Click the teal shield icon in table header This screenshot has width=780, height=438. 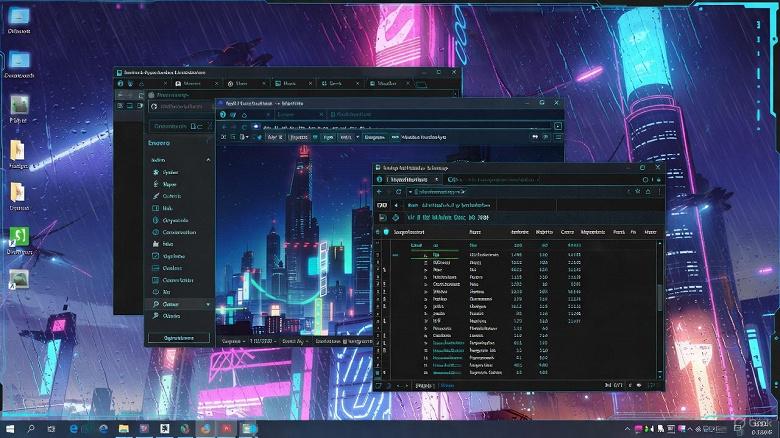(x=387, y=232)
